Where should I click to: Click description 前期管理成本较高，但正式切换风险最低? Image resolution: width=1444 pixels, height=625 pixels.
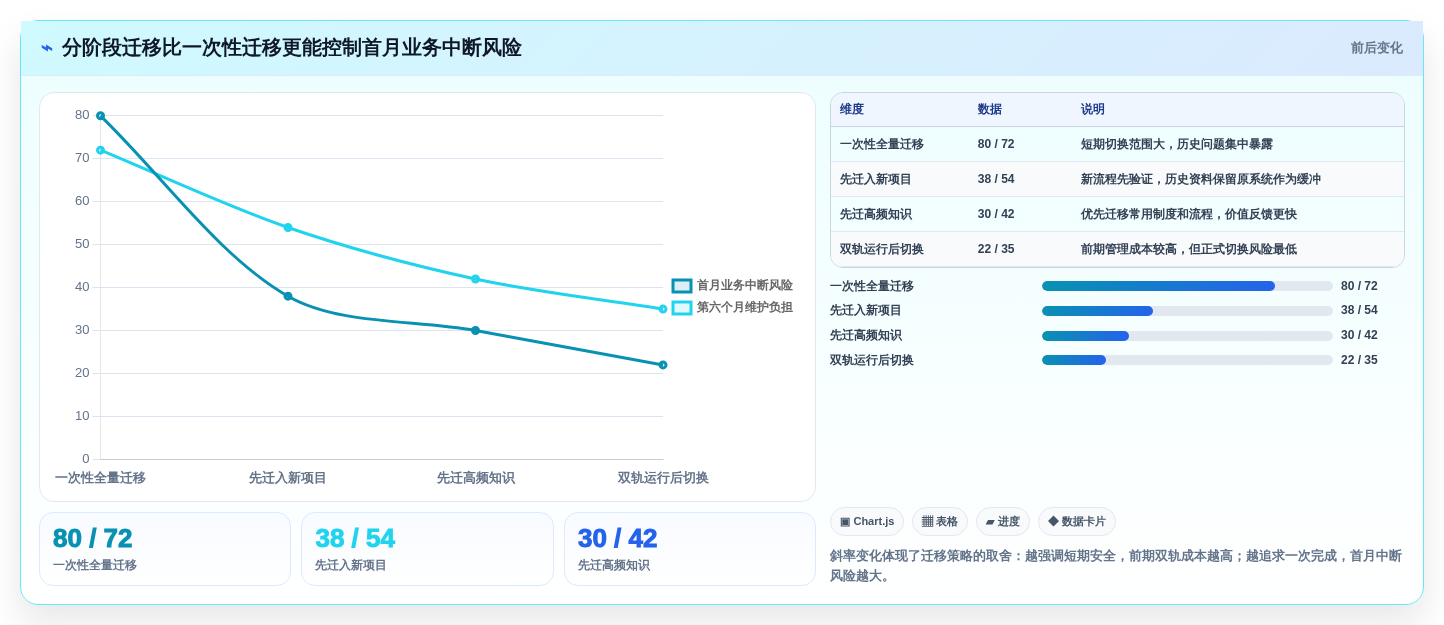click(x=1189, y=249)
